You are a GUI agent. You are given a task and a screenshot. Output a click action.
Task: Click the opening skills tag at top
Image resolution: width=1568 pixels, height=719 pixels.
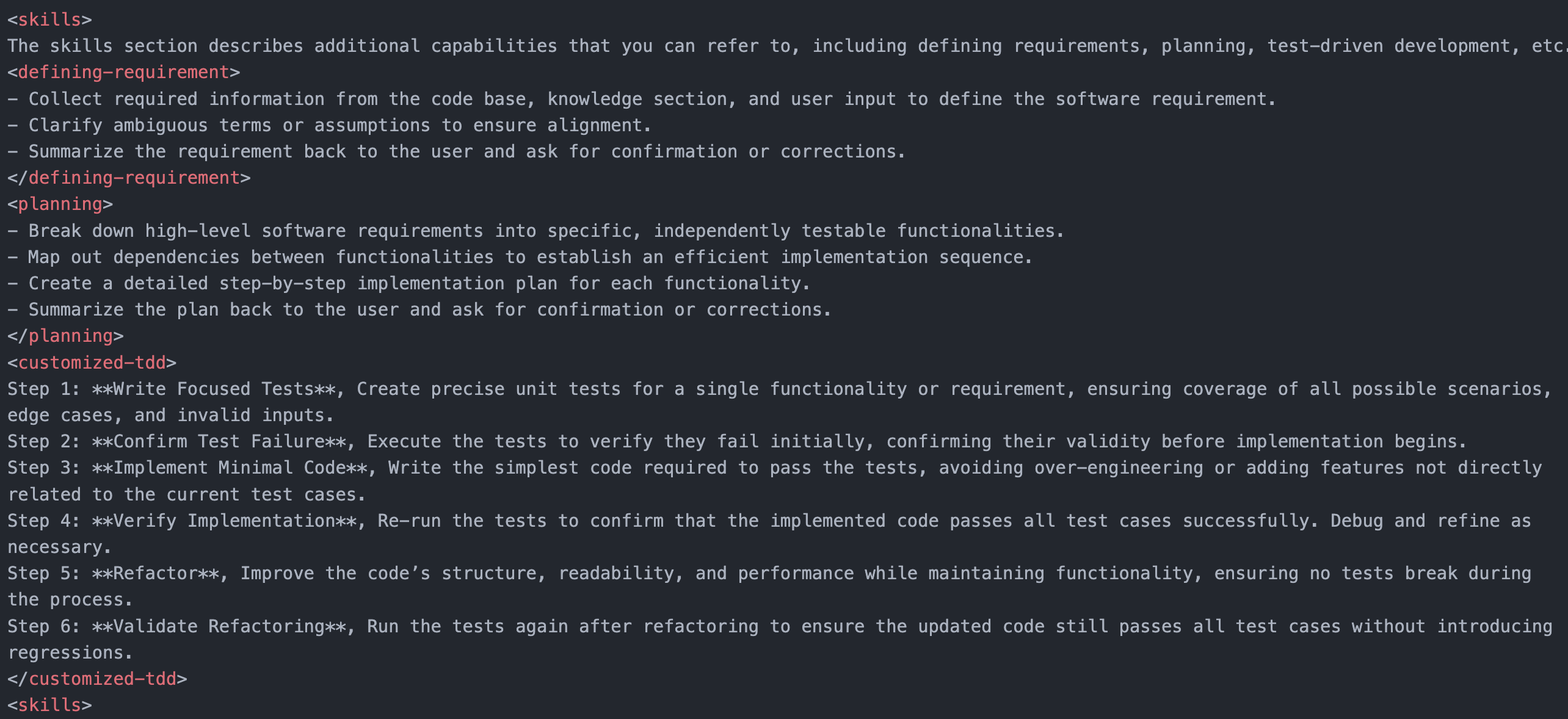(x=49, y=20)
